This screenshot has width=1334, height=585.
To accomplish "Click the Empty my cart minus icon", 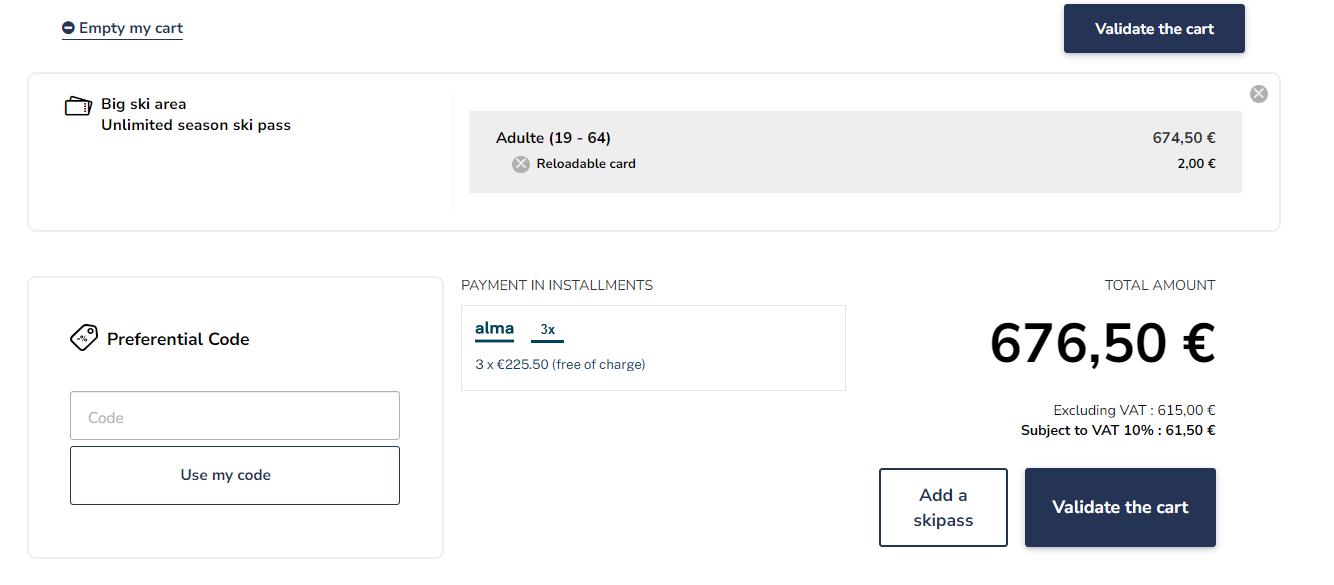I will tap(68, 28).
